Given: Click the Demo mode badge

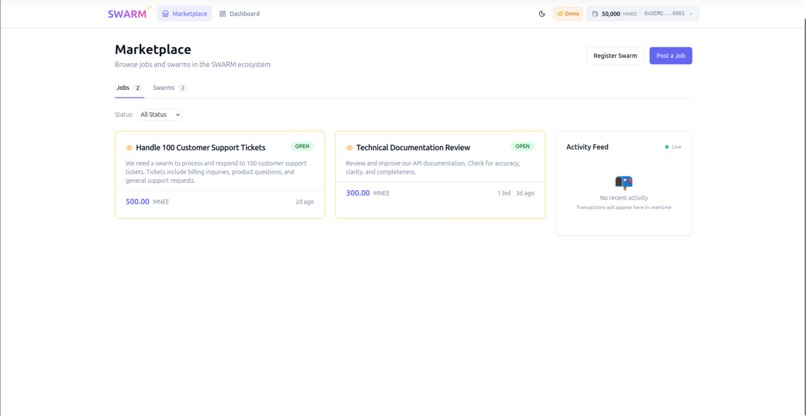Looking at the screenshot, I should pos(568,14).
